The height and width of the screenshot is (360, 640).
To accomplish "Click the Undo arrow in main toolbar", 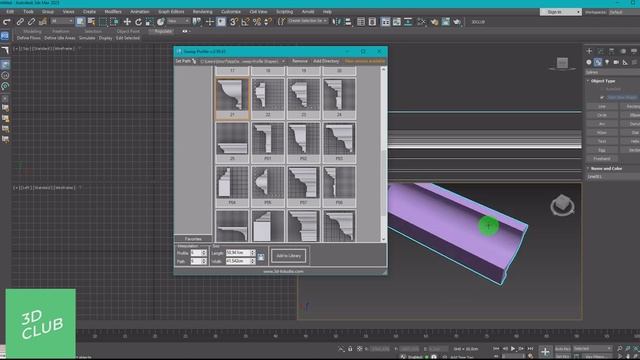I will pyautogui.click(x=7, y=22).
